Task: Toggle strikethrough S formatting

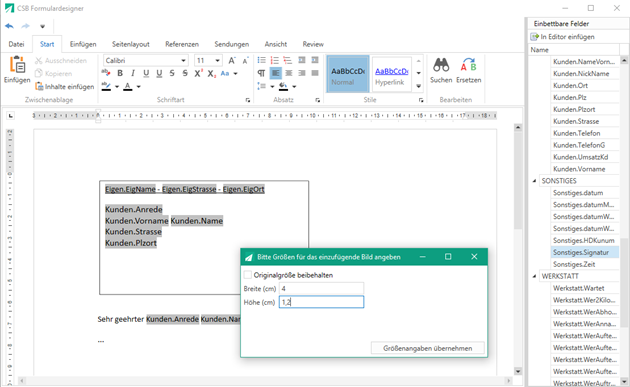Action: pos(172,73)
